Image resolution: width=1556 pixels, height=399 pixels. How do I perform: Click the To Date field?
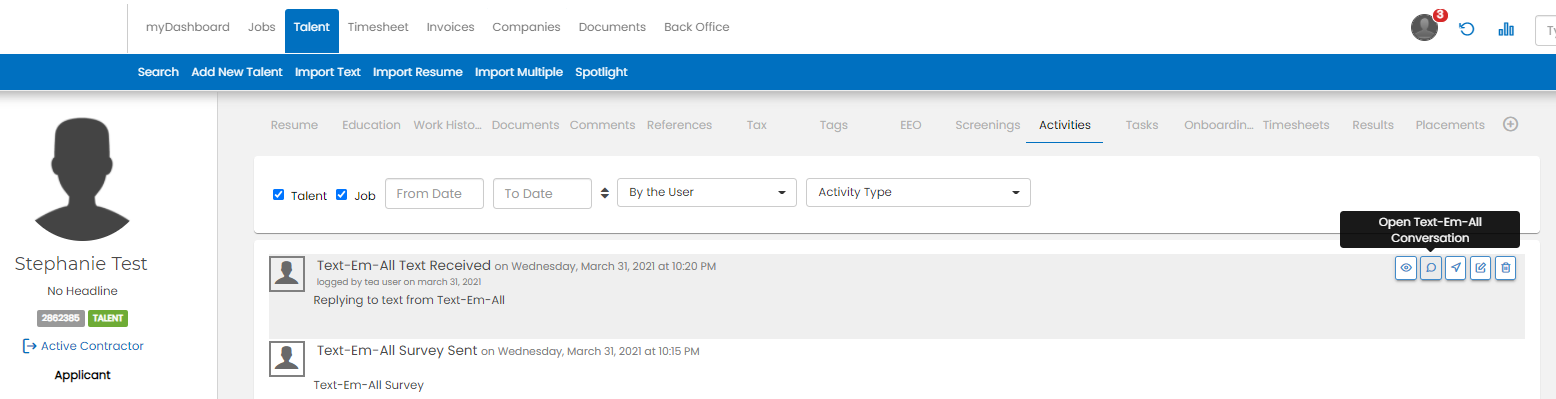point(542,193)
